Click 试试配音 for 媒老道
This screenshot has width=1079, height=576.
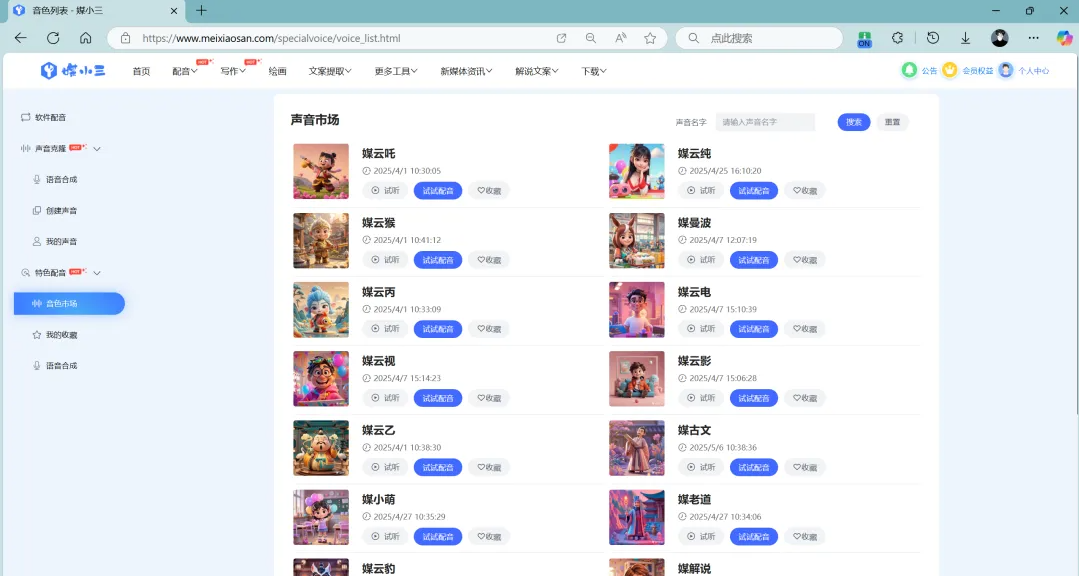(x=754, y=537)
